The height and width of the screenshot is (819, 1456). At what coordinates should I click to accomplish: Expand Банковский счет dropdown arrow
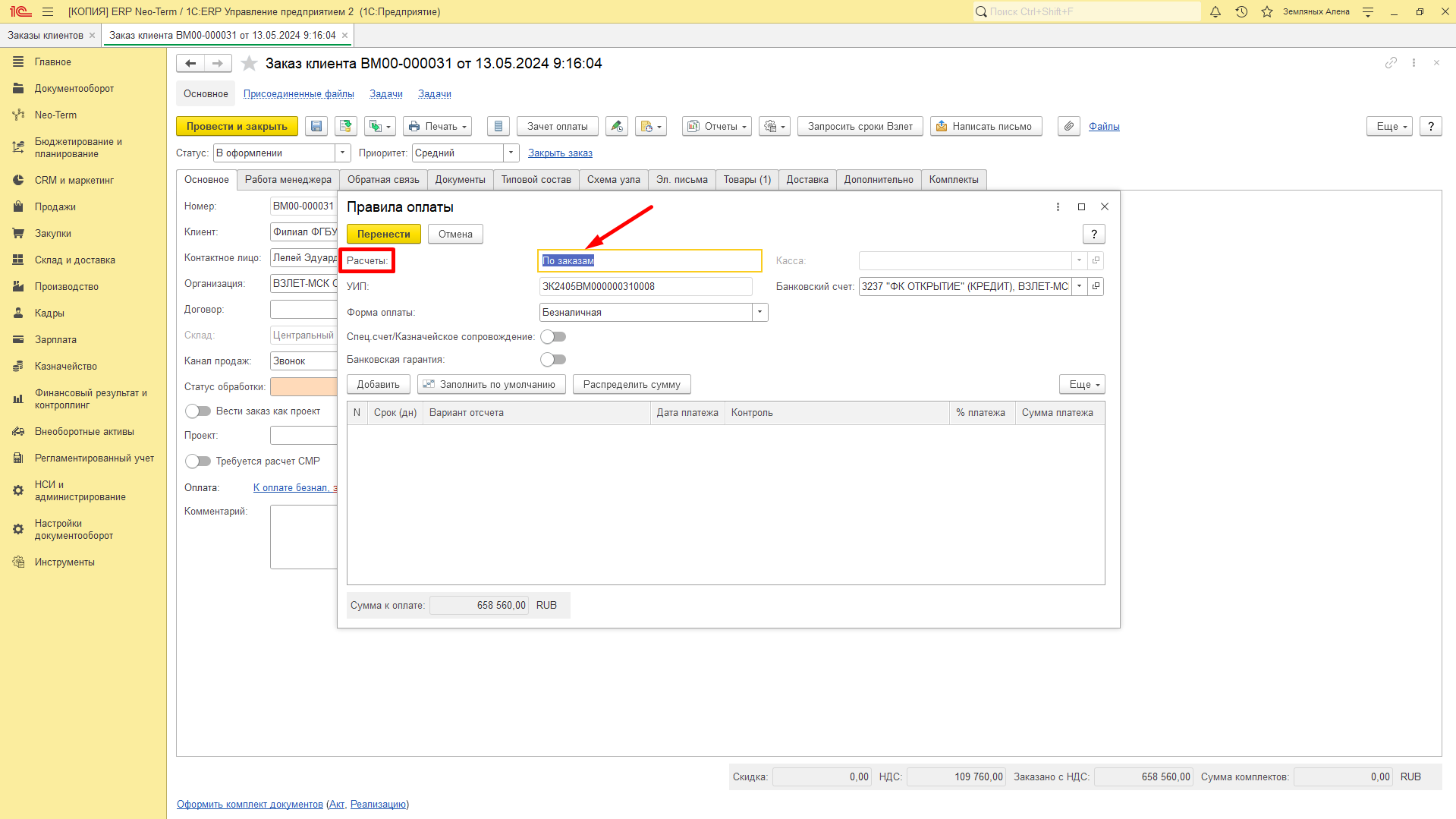[1079, 286]
